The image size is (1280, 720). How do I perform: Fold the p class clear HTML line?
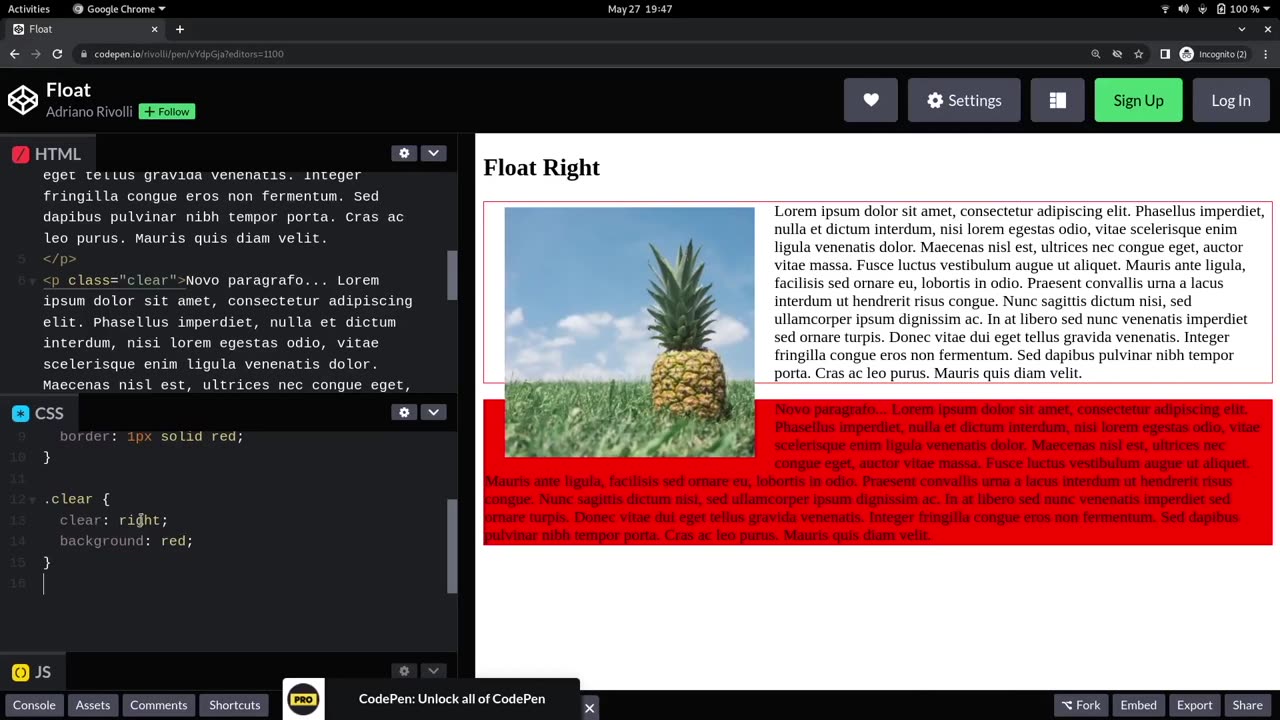(34, 281)
